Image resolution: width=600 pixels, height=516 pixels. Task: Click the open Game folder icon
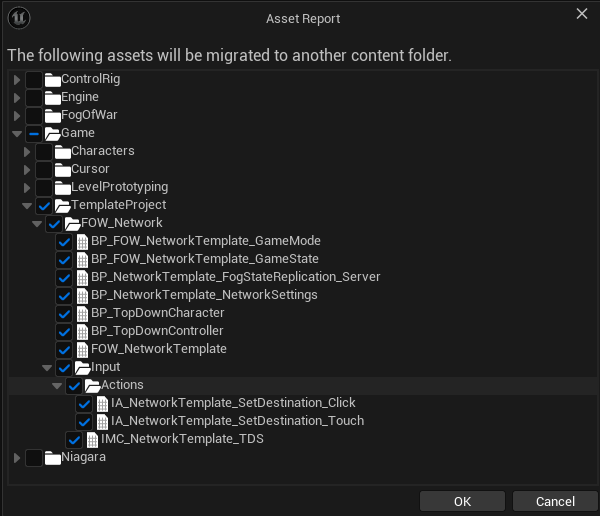[52, 134]
